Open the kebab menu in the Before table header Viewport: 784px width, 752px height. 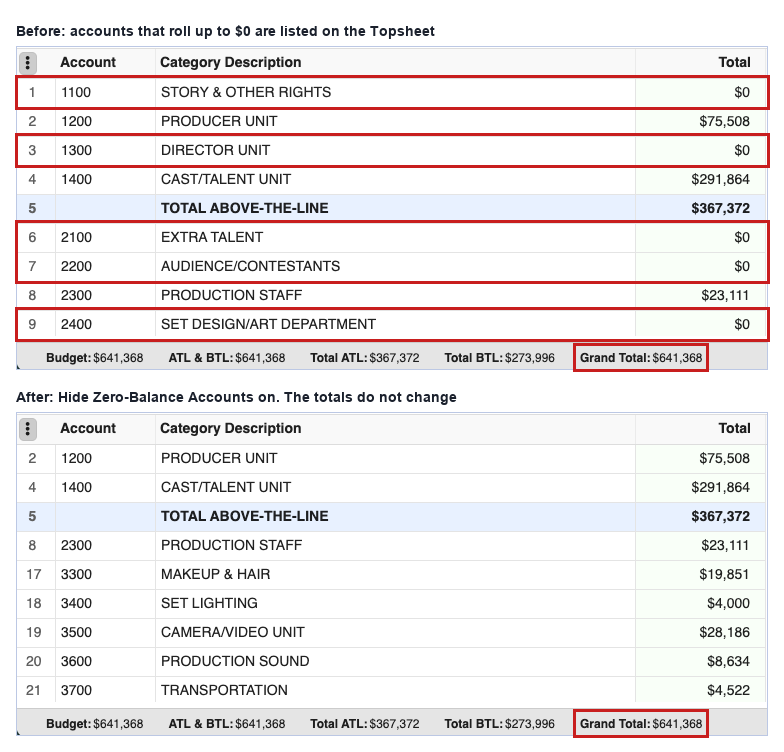28,62
